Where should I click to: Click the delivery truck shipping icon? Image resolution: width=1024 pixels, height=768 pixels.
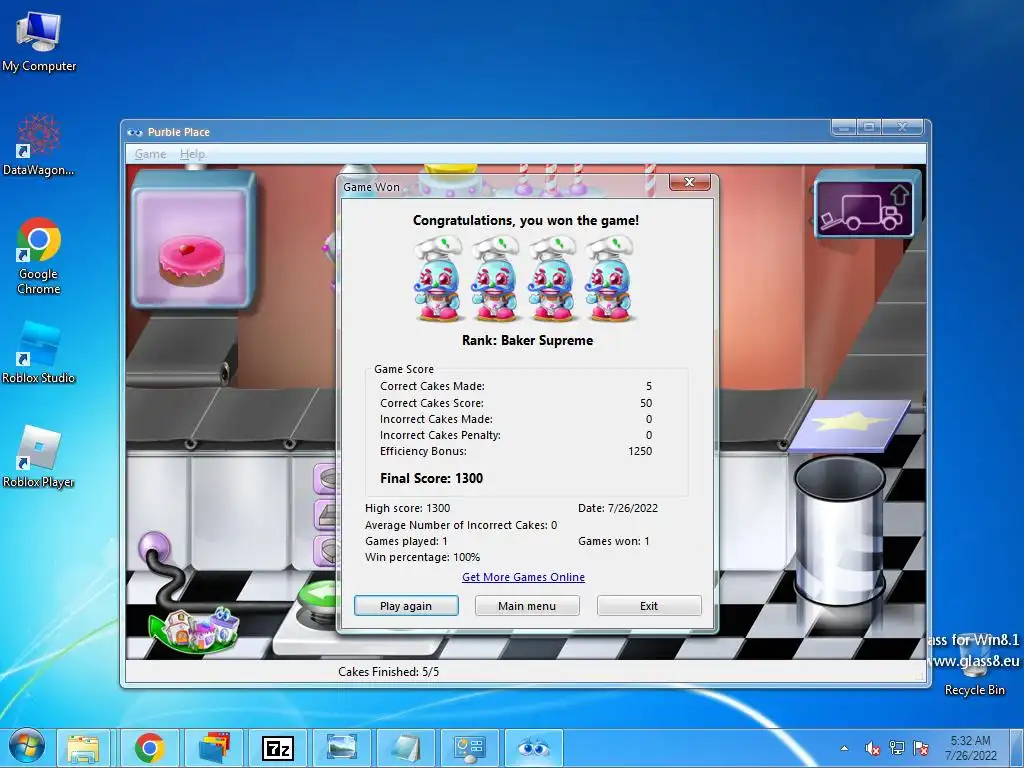(864, 208)
